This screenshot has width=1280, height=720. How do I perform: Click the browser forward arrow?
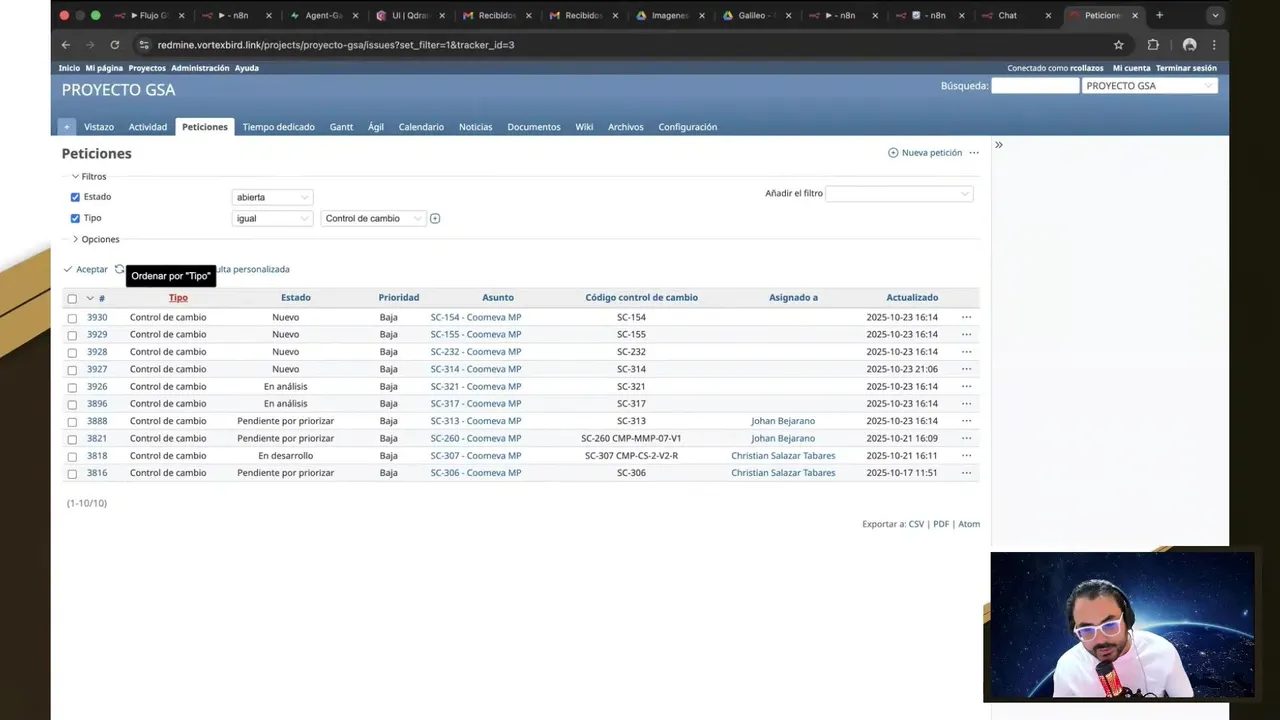[90, 45]
